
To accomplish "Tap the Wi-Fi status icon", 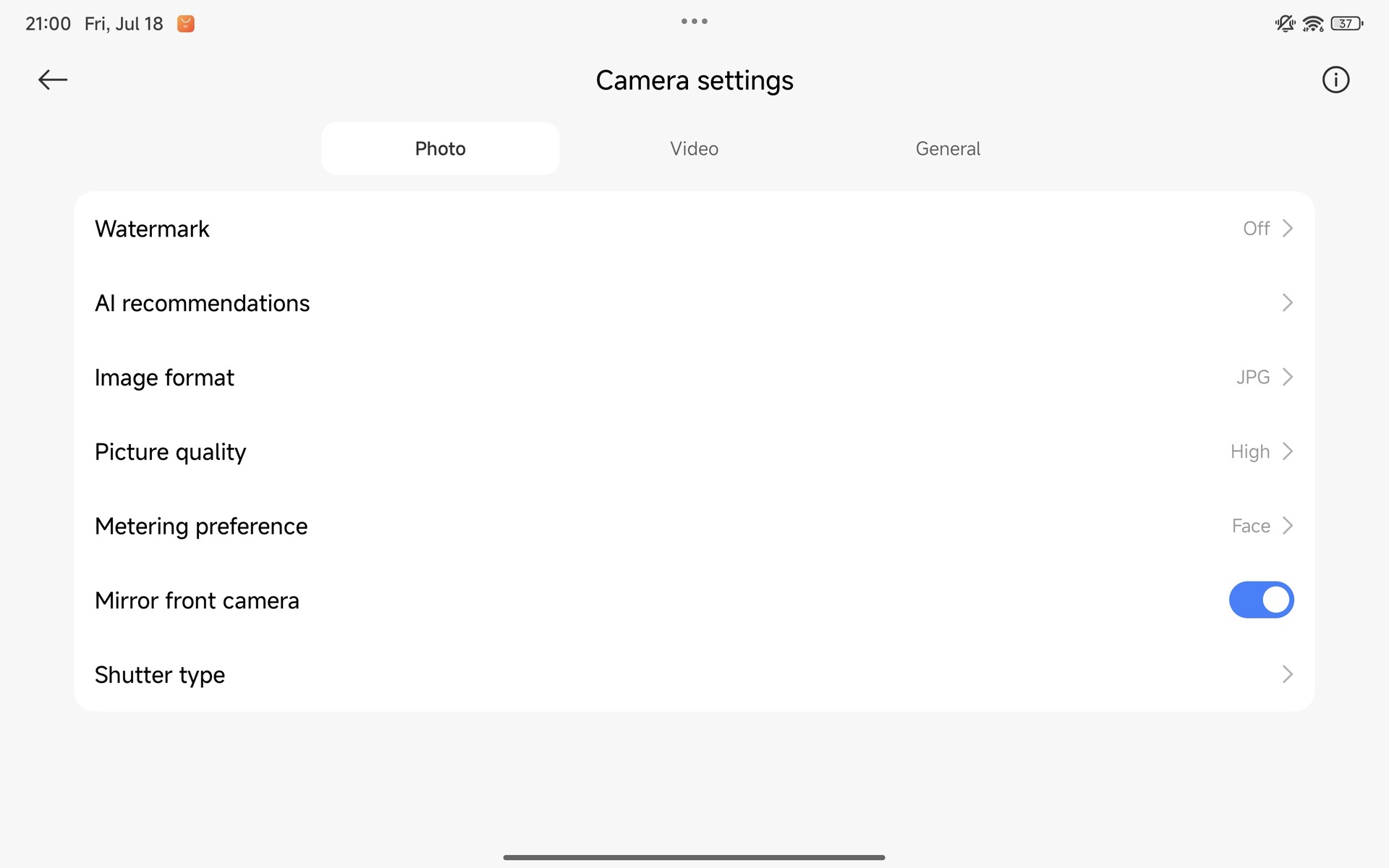I will coord(1312,24).
